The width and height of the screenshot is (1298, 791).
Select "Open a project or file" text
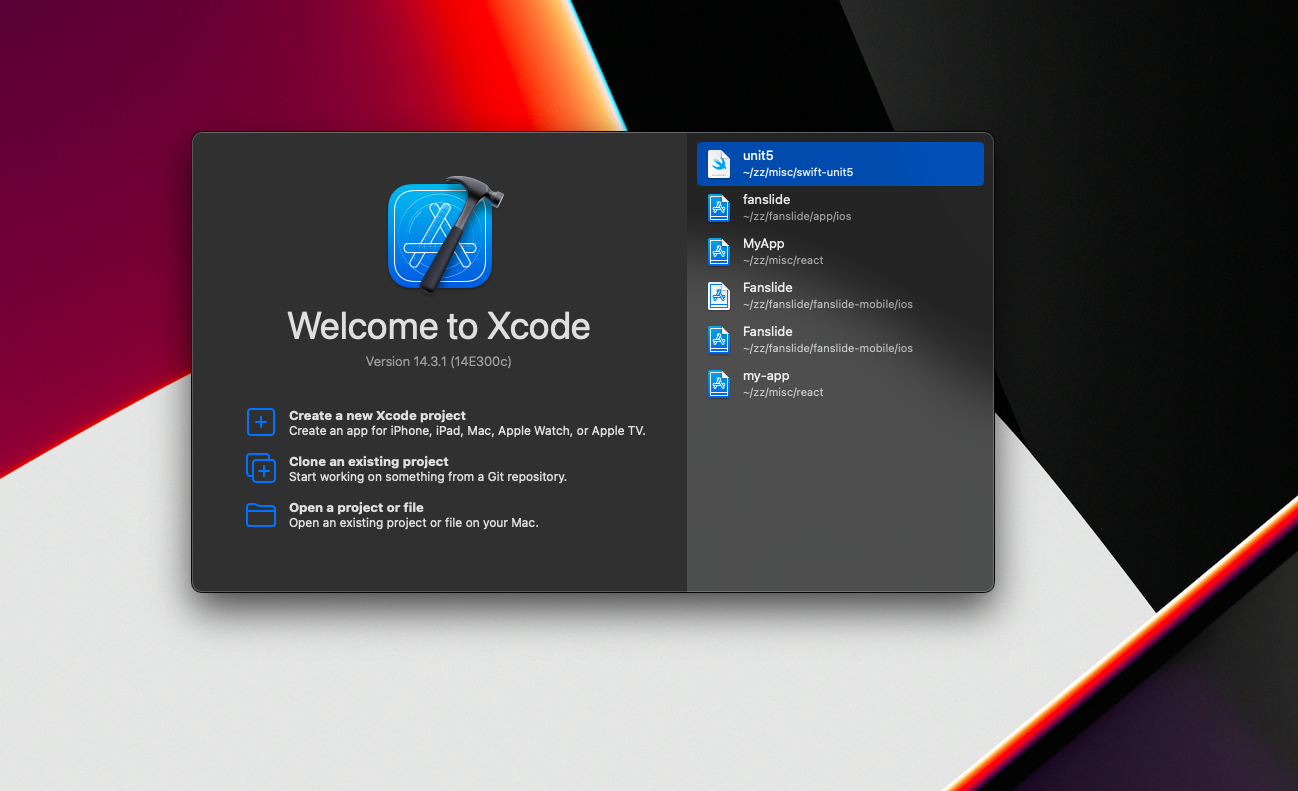(x=356, y=507)
